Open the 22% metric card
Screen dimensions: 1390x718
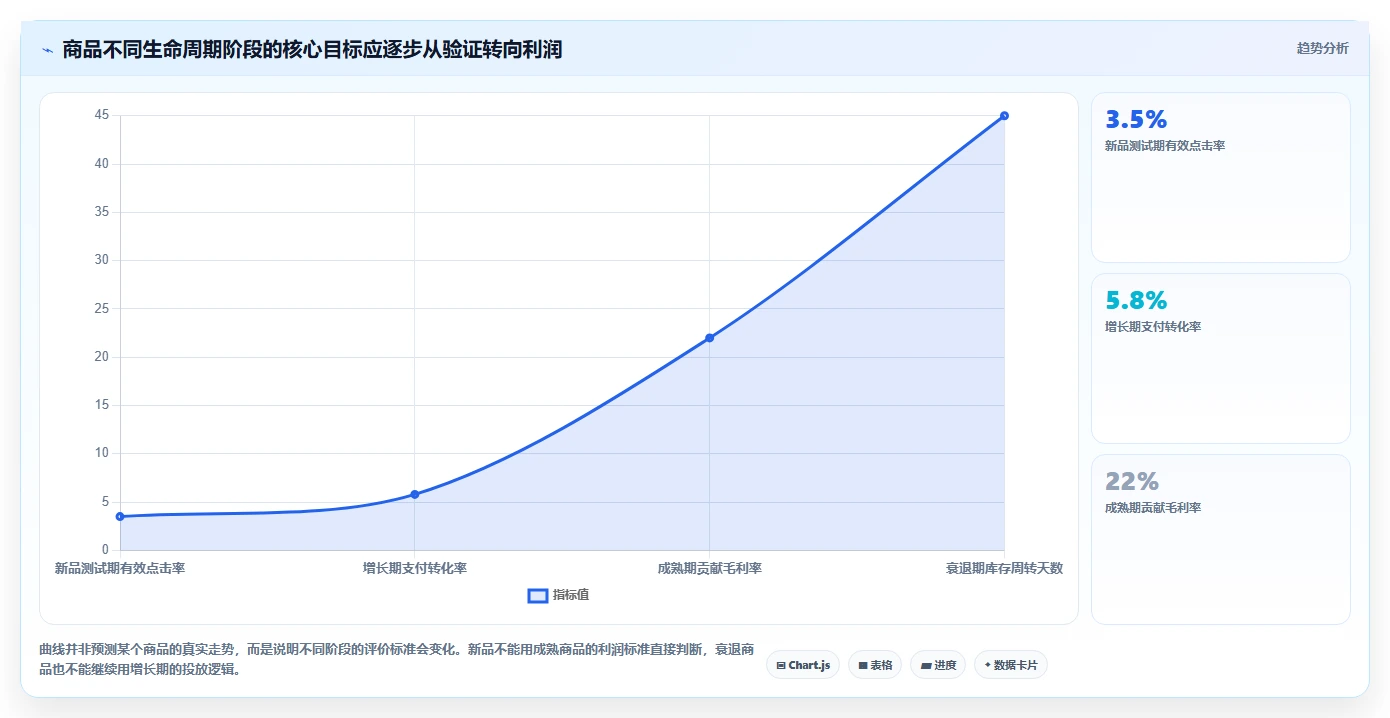pyautogui.click(x=1220, y=539)
